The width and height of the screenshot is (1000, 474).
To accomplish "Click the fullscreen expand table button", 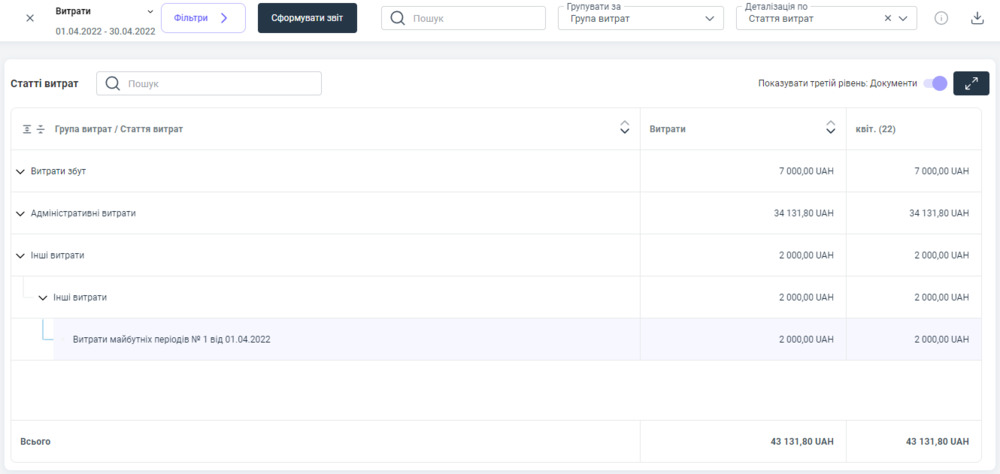I will [x=971, y=83].
